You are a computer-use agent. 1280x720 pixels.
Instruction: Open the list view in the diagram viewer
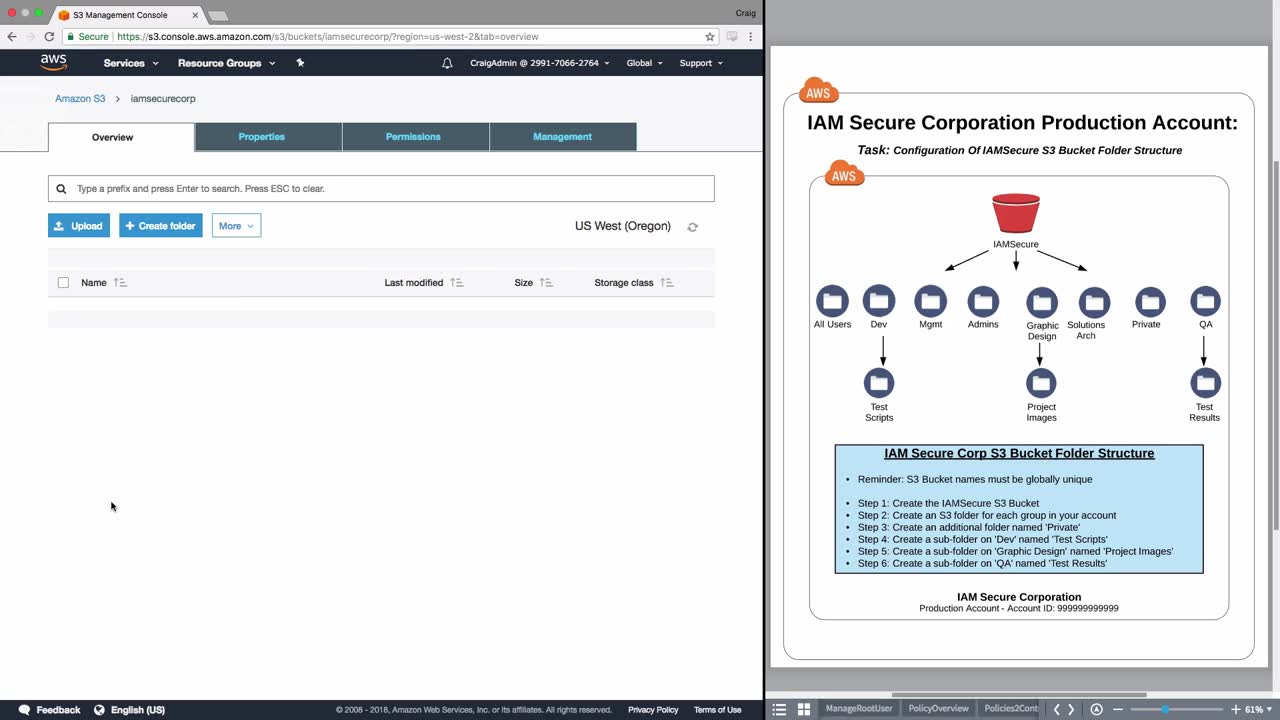pos(779,709)
